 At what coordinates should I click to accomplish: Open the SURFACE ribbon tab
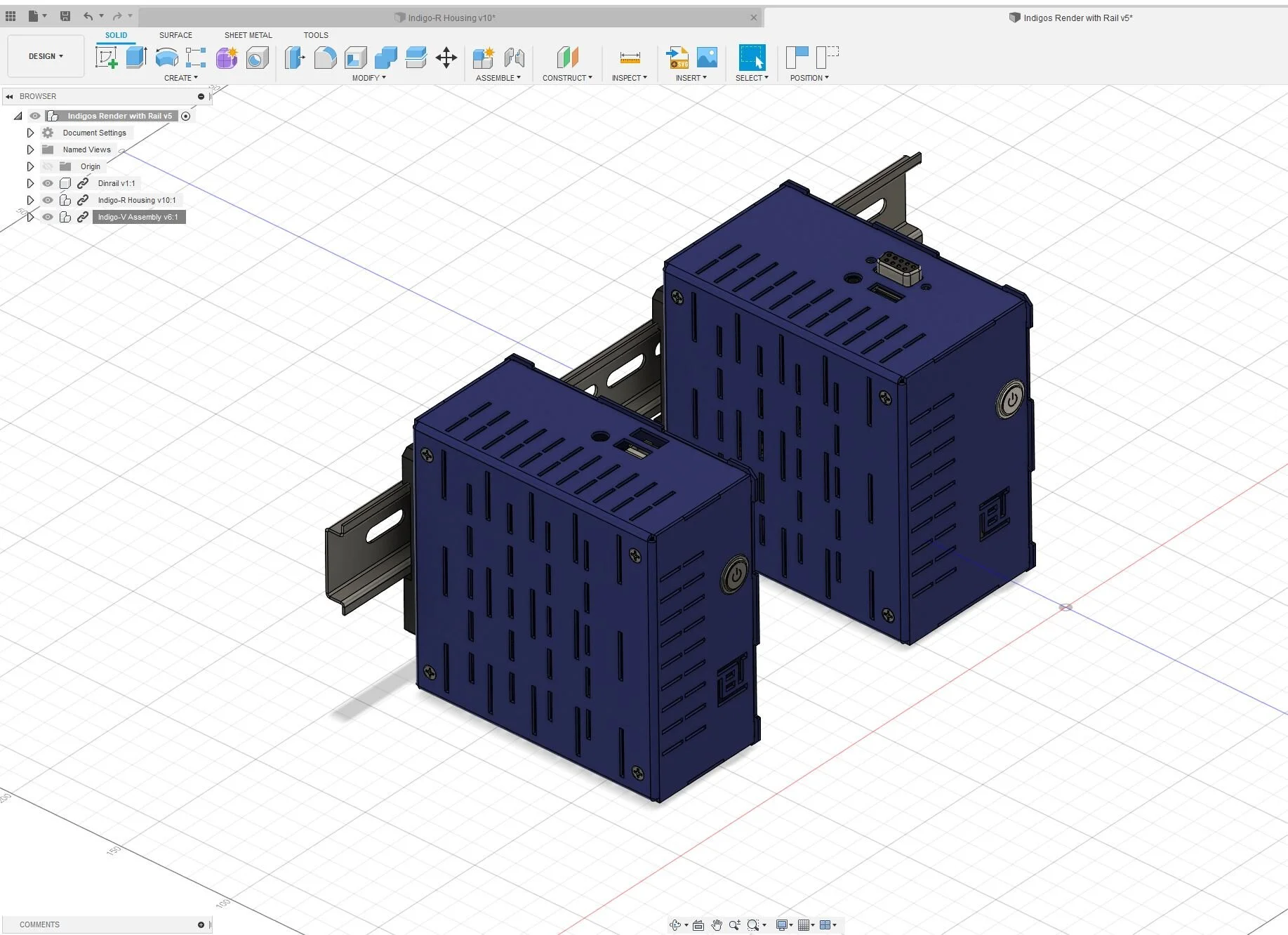click(175, 35)
